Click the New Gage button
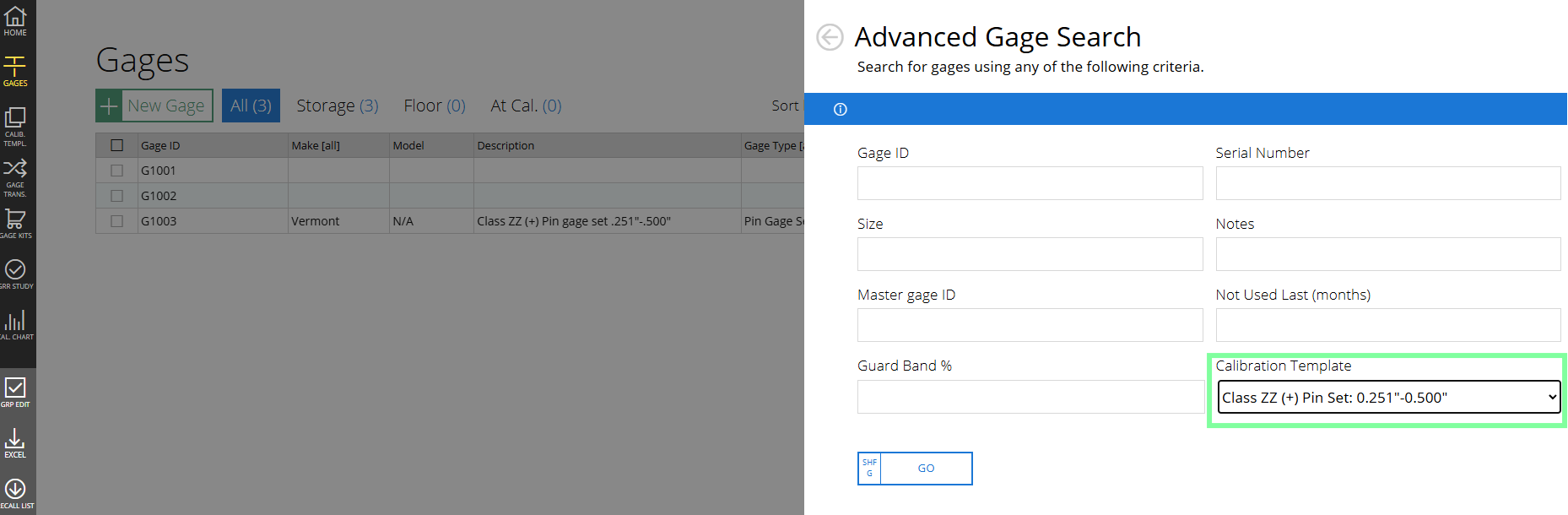 pos(154,106)
